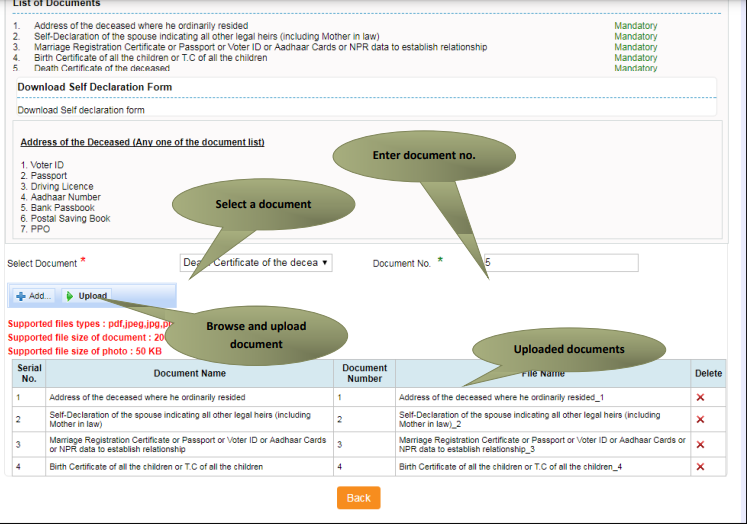Click 'Postal Saving Book' in the document list
The image size is (747, 525).
(70, 218)
